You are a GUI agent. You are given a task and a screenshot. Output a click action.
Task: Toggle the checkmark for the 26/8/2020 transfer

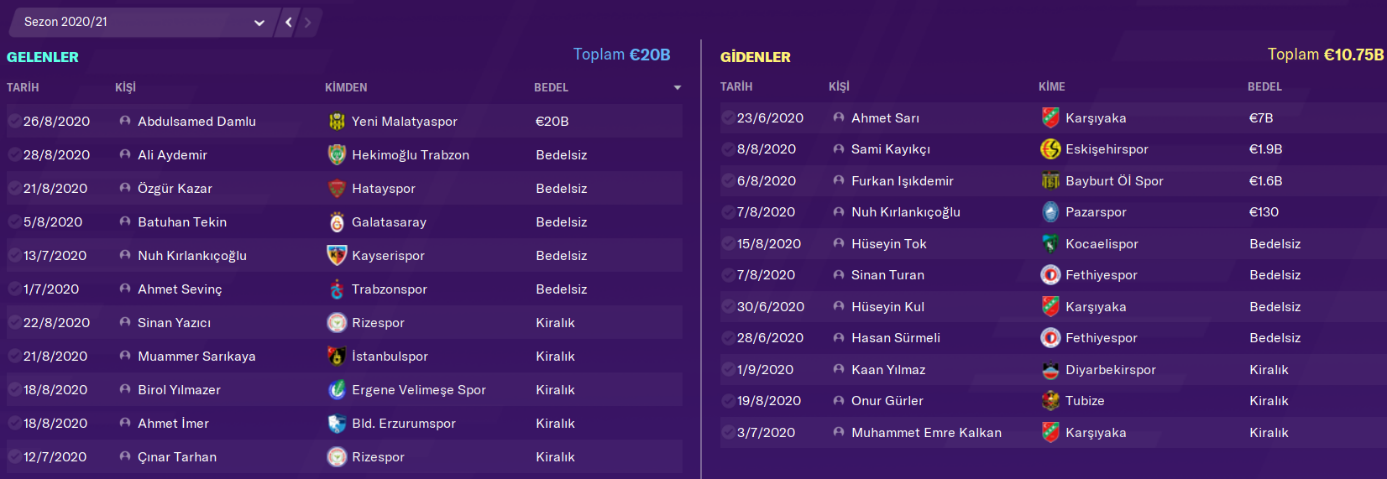14,121
